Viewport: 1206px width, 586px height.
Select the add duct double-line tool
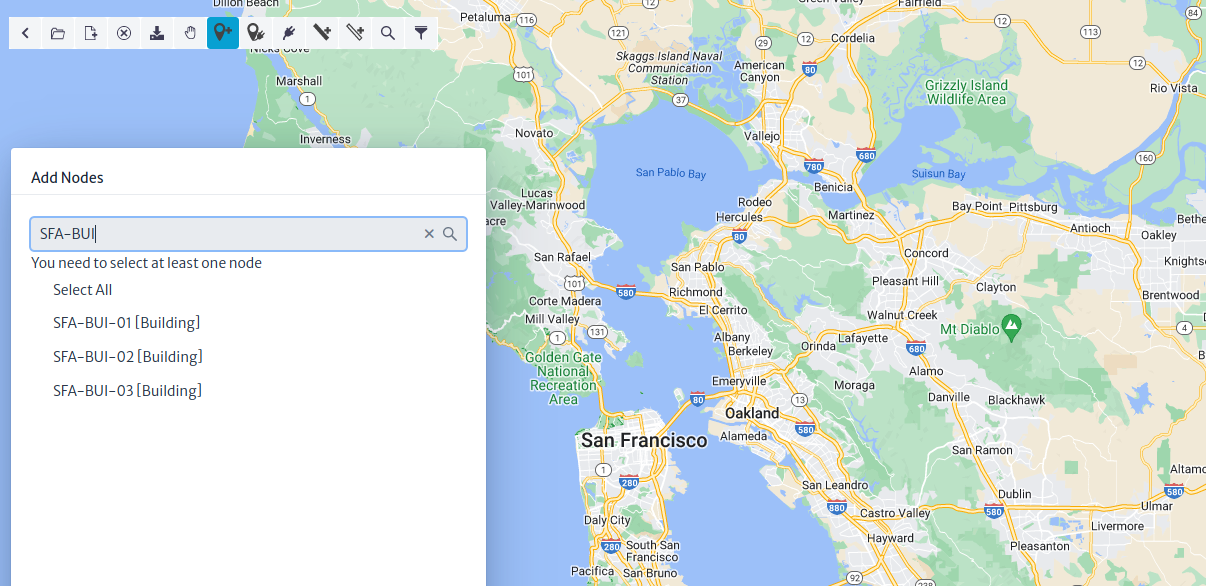(354, 33)
